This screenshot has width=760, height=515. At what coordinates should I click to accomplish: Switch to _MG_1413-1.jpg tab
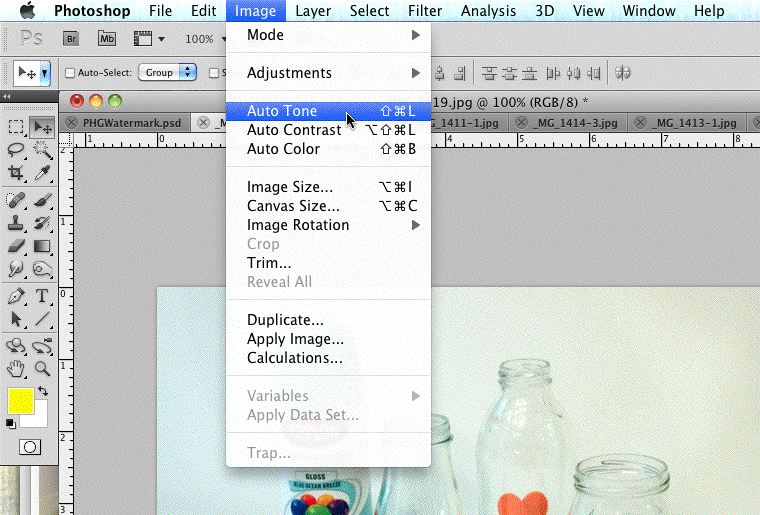click(695, 123)
